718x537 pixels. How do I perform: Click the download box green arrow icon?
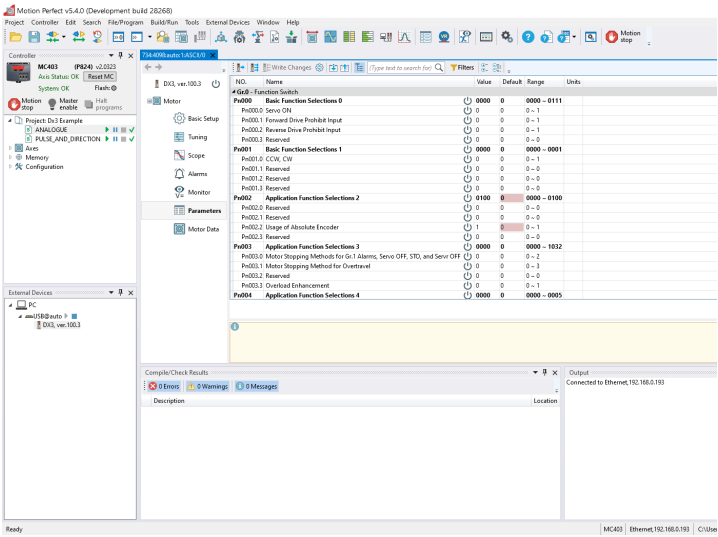pyautogui.click(x=291, y=37)
